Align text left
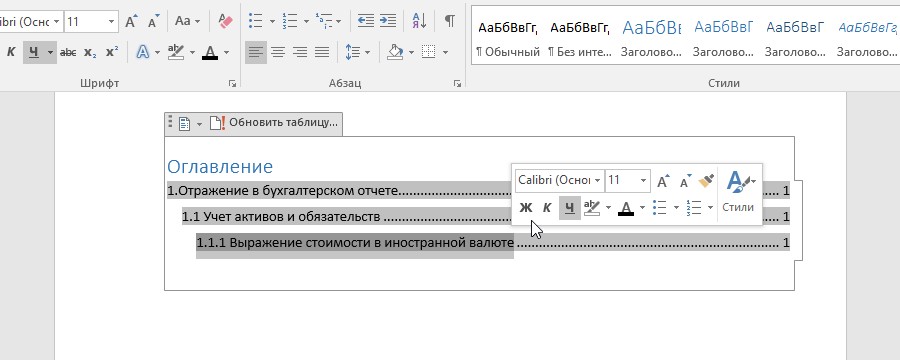900x360 pixels. point(256,52)
